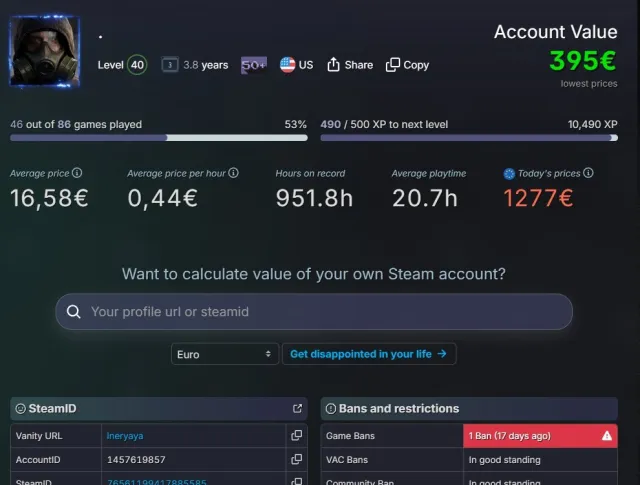The height and width of the screenshot is (485, 640).
Task: Click the 10,490 XP total text
Action: tap(593, 125)
